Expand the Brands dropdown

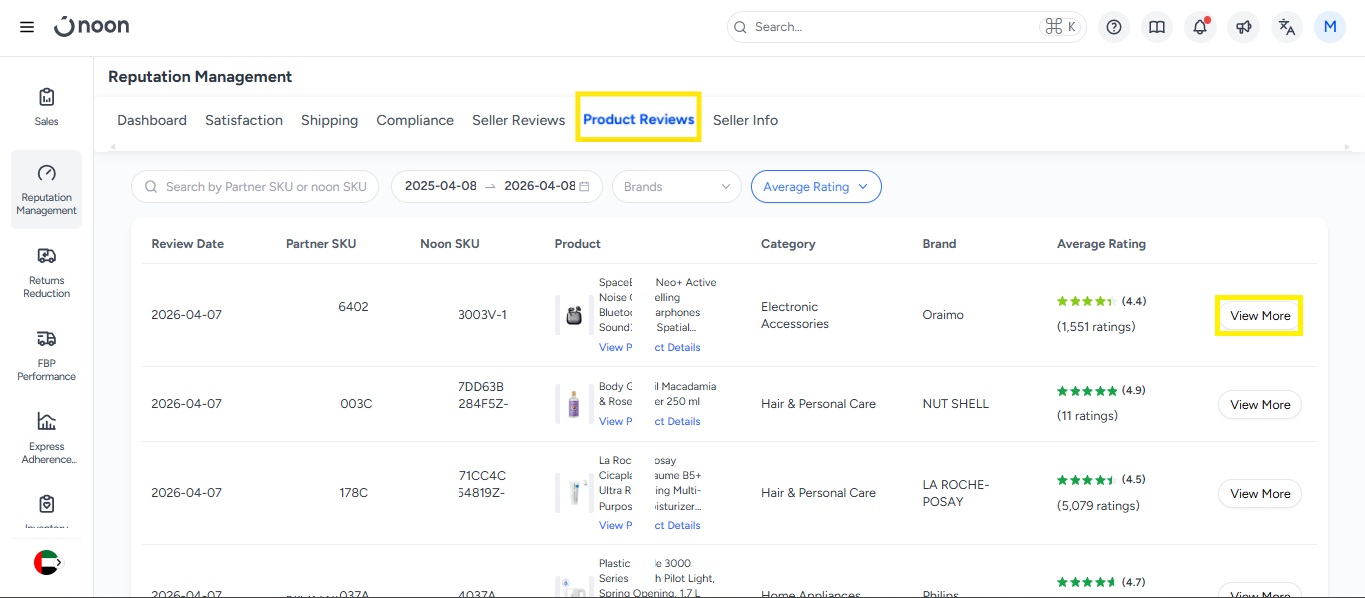(x=677, y=186)
